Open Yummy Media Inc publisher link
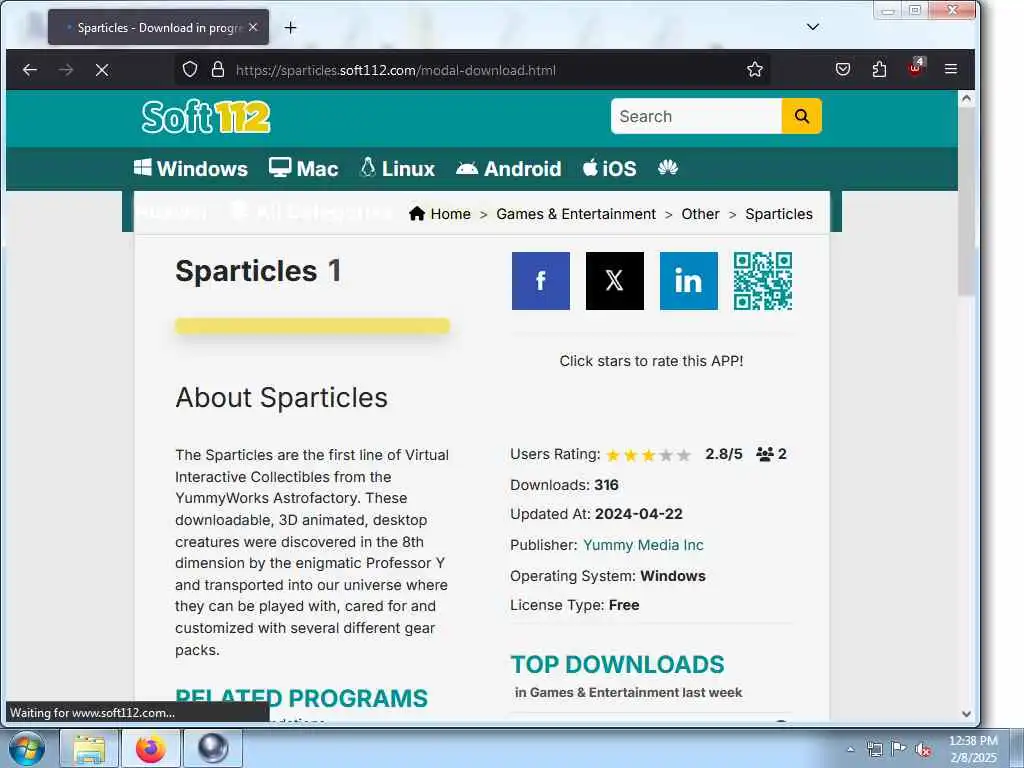The width and height of the screenshot is (1024, 768). pos(643,545)
